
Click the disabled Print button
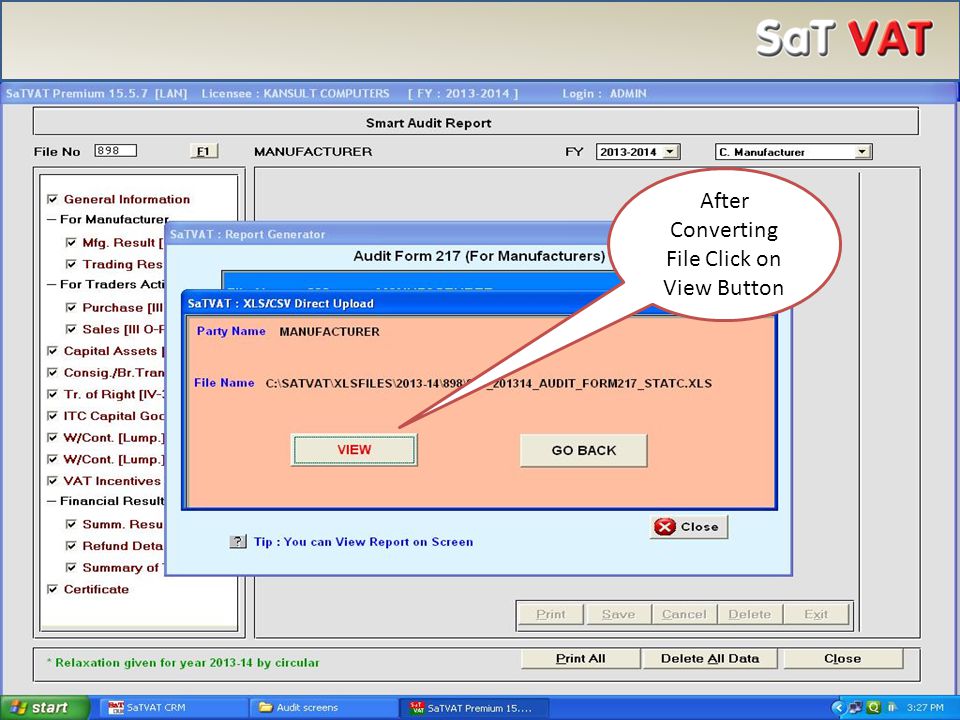point(550,614)
